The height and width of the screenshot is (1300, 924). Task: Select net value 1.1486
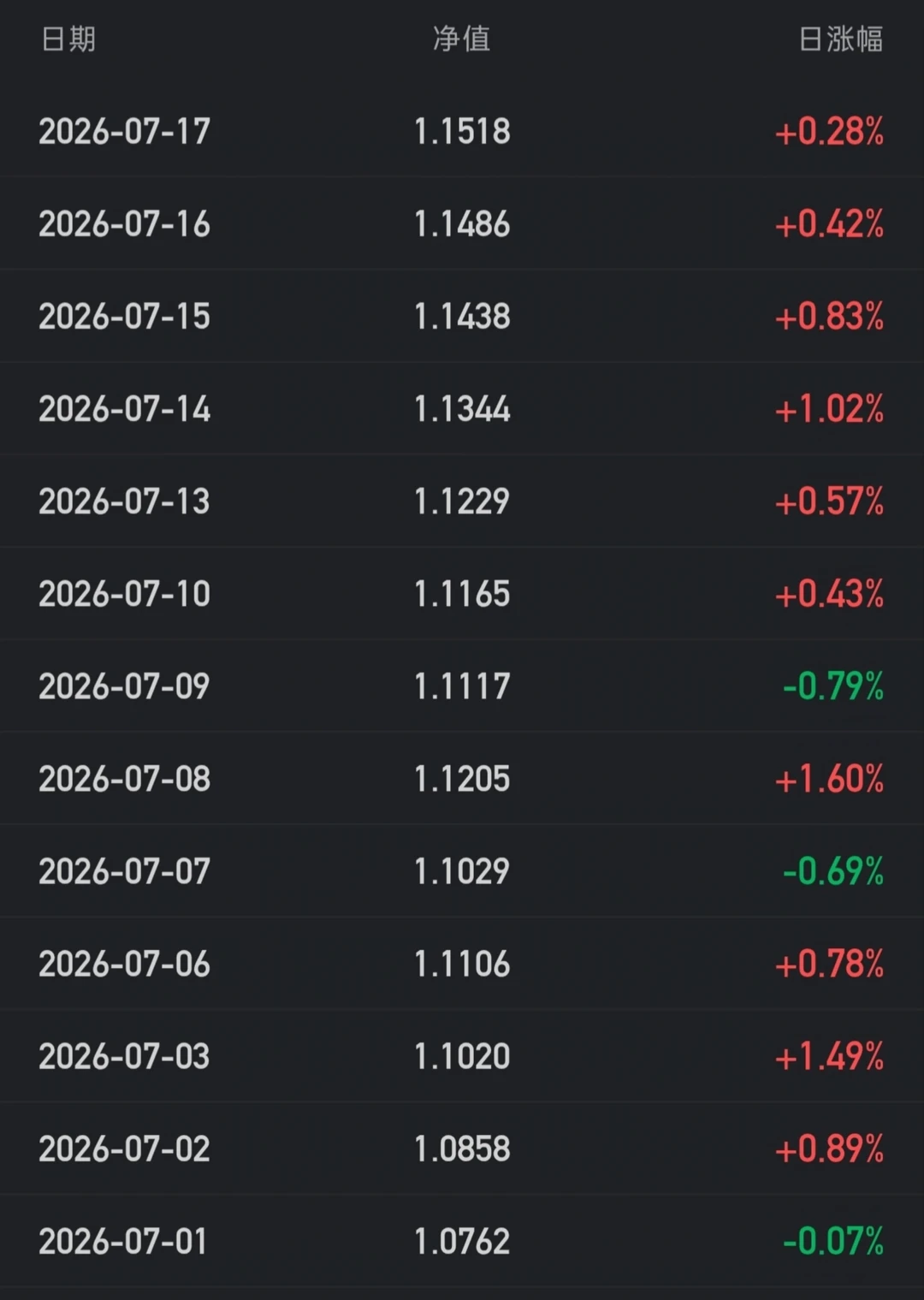(x=462, y=224)
